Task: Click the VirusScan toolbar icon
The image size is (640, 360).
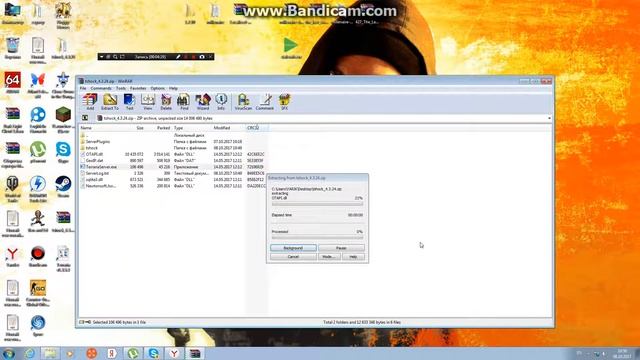Action: pyautogui.click(x=243, y=102)
